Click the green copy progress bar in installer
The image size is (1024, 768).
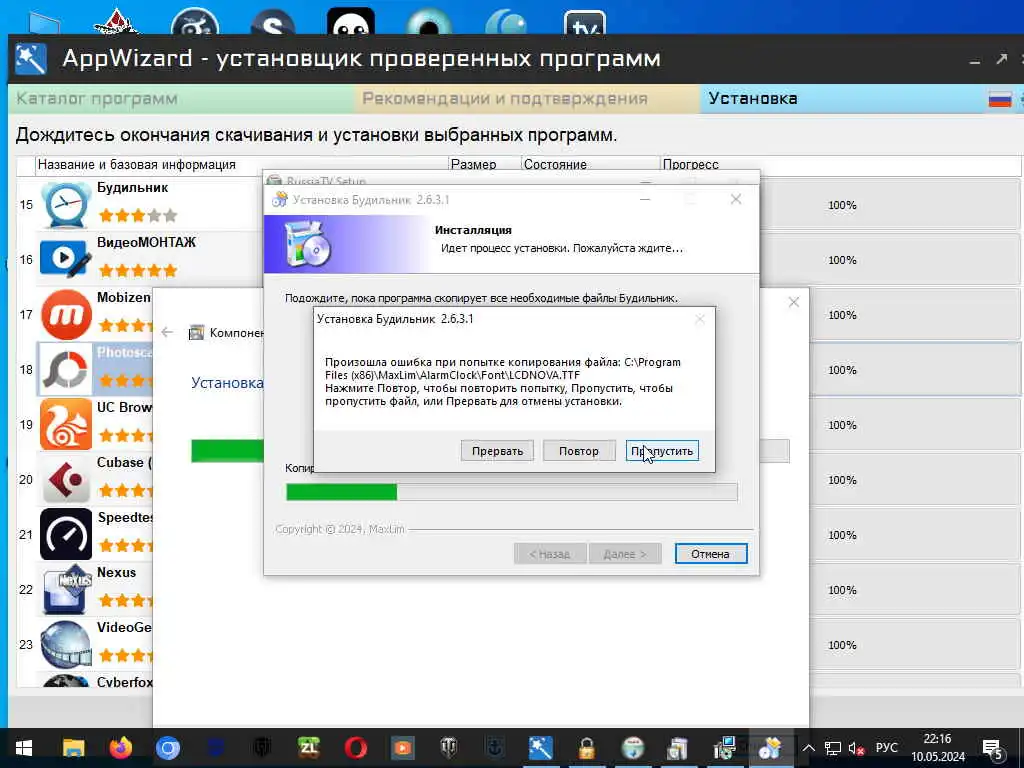coord(511,492)
